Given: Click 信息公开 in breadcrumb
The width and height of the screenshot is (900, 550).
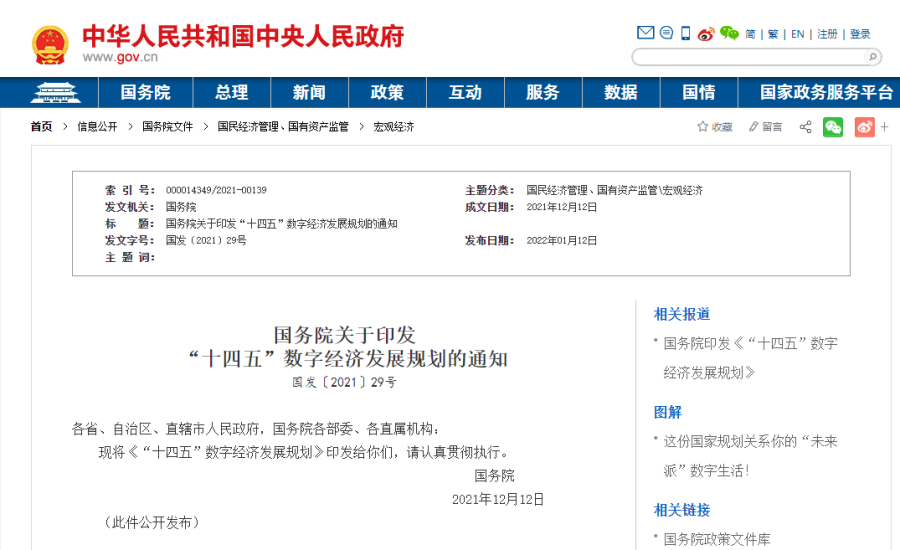Looking at the screenshot, I should point(97,127).
